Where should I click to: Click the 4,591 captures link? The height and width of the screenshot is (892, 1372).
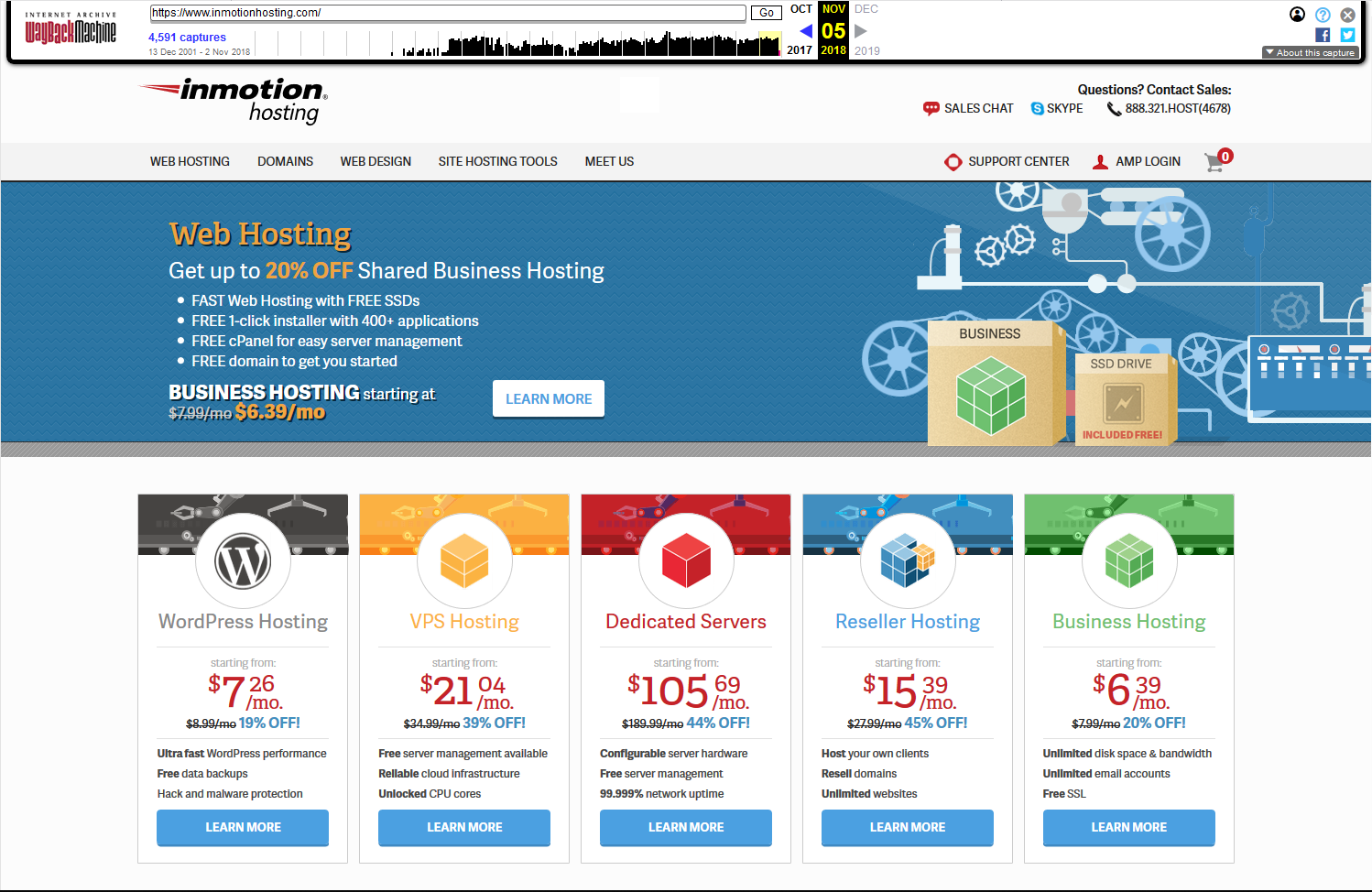click(187, 38)
